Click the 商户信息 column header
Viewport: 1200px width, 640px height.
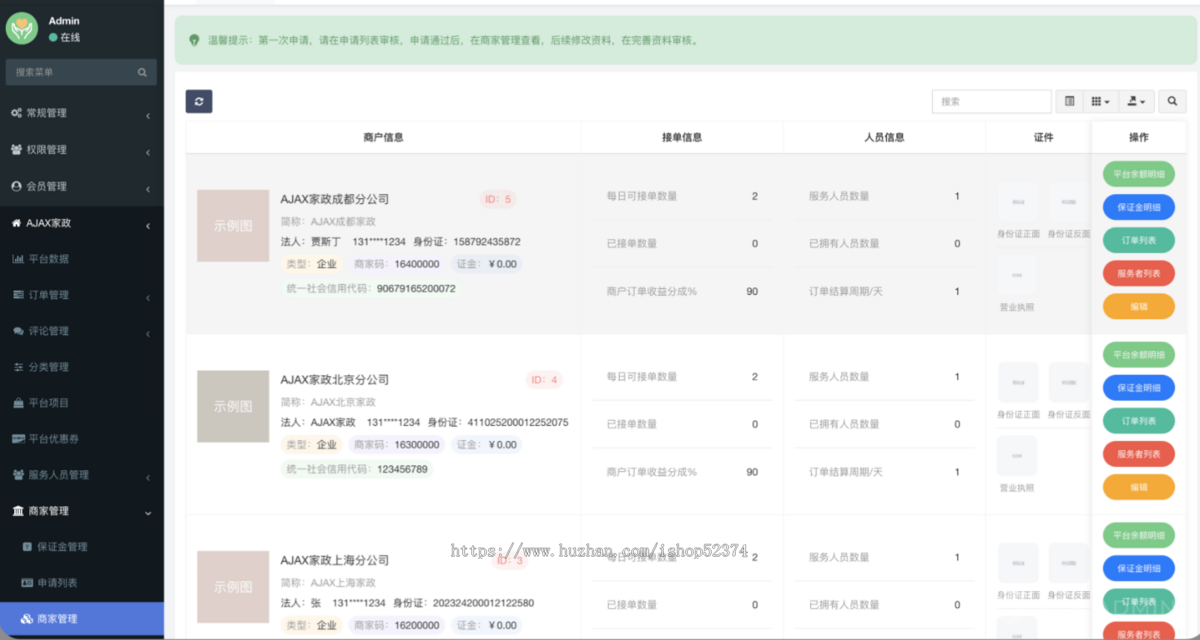click(x=383, y=137)
